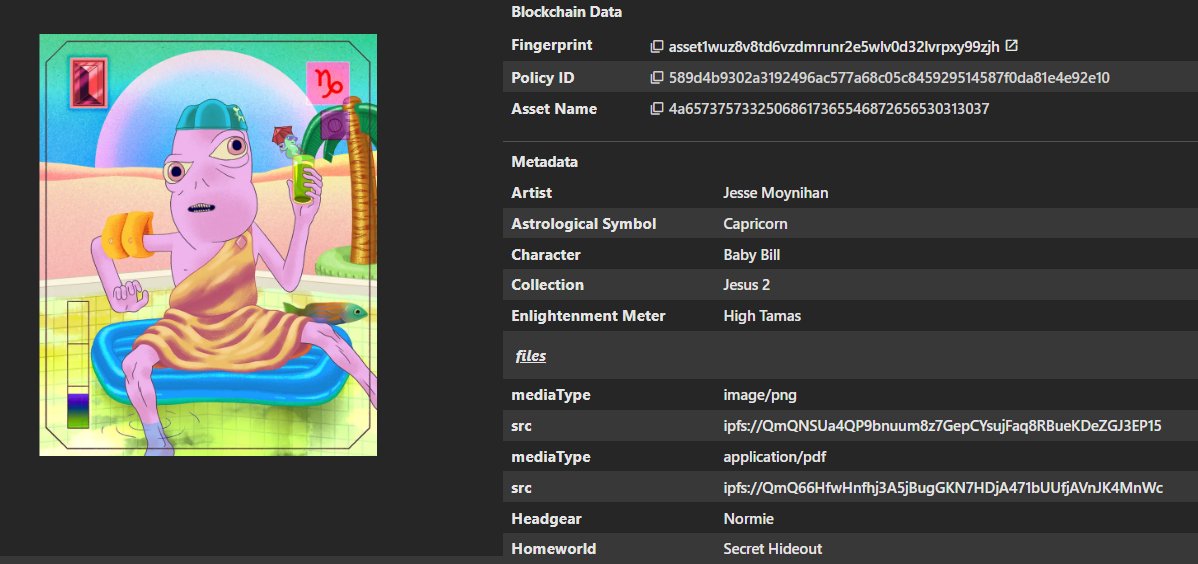Select collection value Jesus 2
The image size is (1198, 564).
coord(746,285)
